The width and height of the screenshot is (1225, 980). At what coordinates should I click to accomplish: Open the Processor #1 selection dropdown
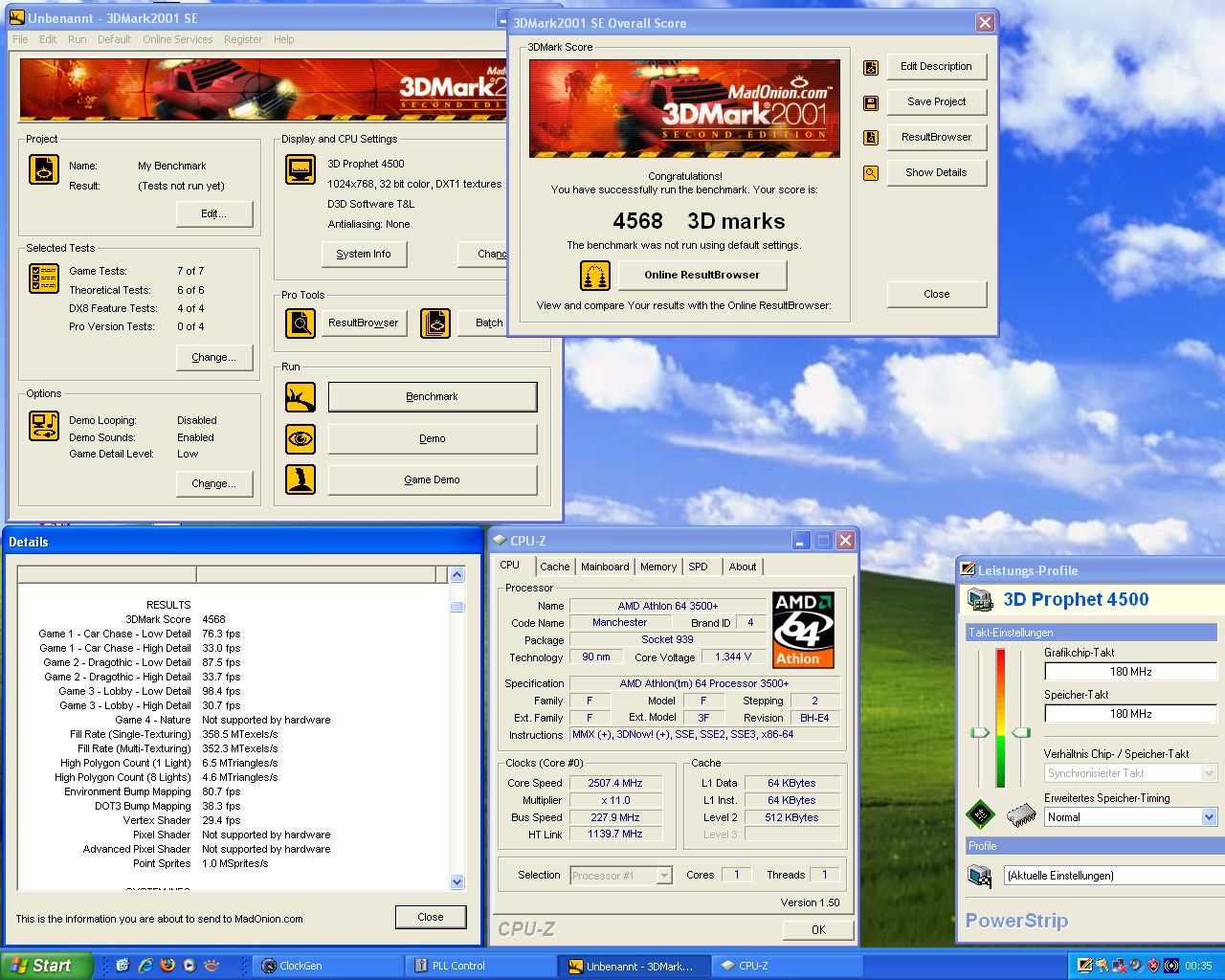click(664, 876)
